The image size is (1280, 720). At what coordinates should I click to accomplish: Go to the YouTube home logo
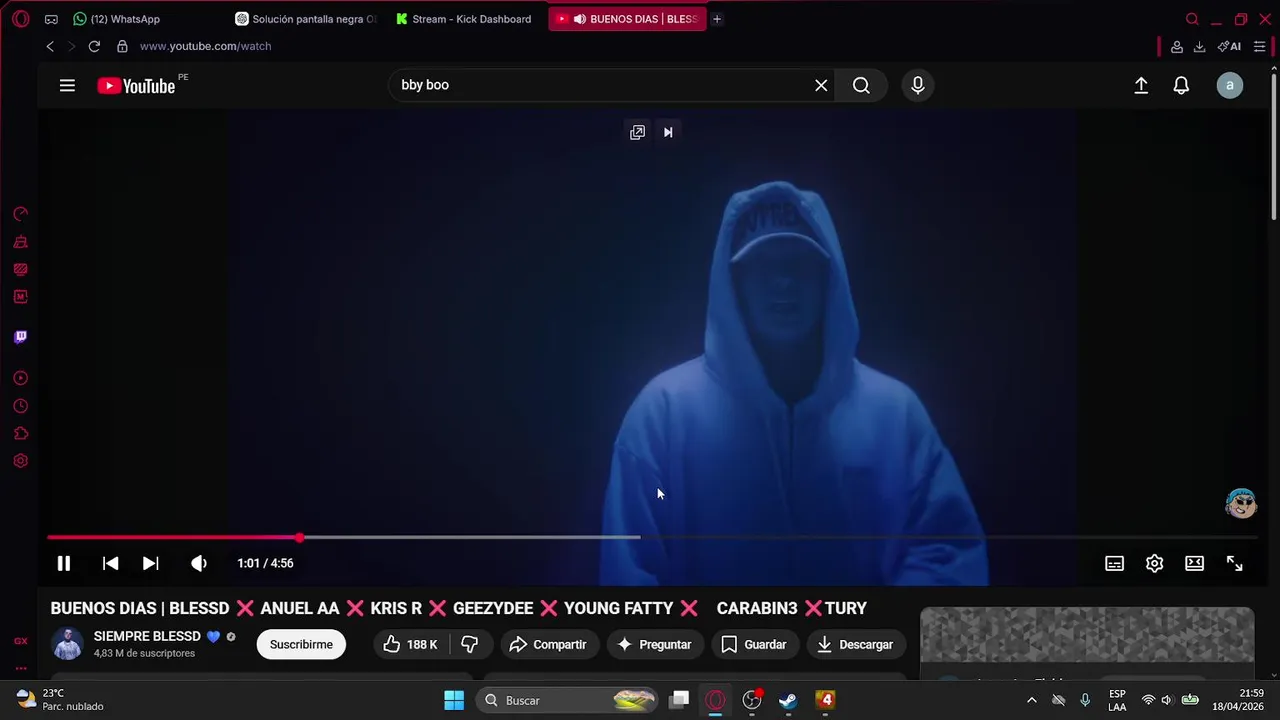tap(136, 86)
